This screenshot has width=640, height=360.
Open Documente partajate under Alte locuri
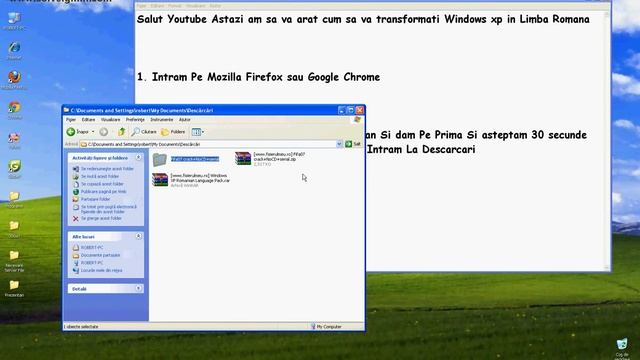pos(100,255)
